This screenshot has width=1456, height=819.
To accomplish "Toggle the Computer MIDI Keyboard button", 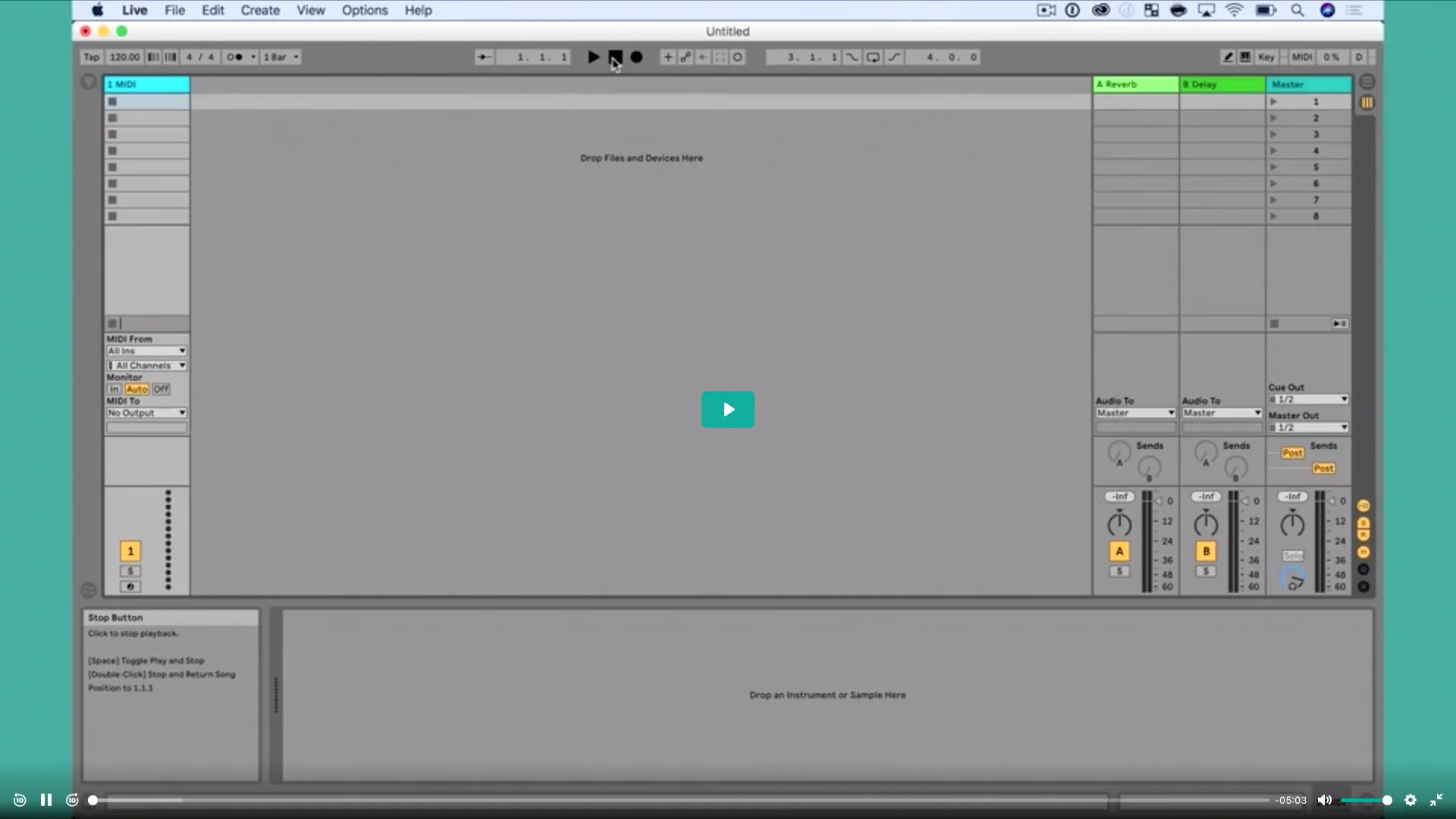I will (x=1245, y=57).
